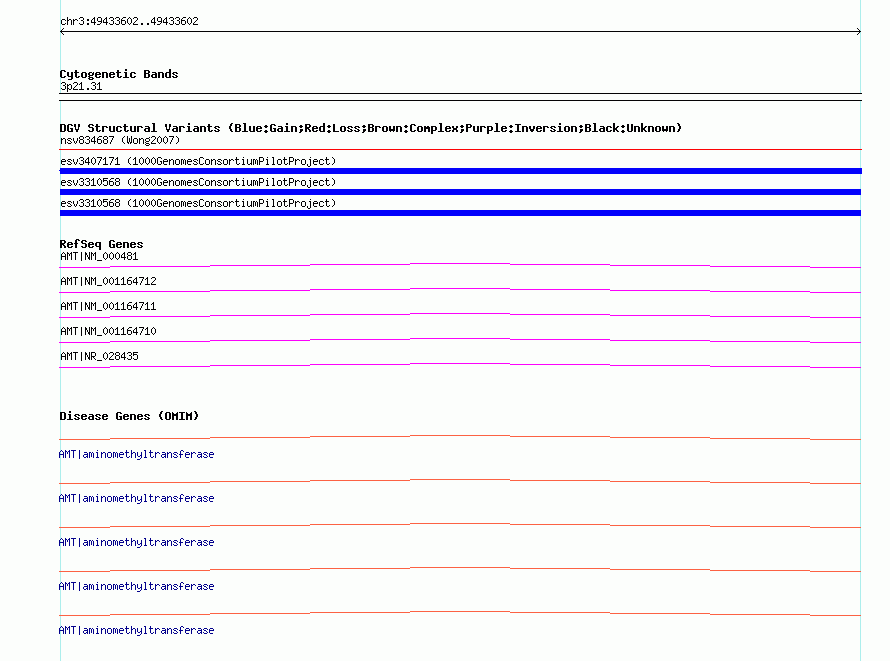This screenshot has height=661, width=890.
Task: Select the Cytogenetic Bands track title
Action: point(119,74)
